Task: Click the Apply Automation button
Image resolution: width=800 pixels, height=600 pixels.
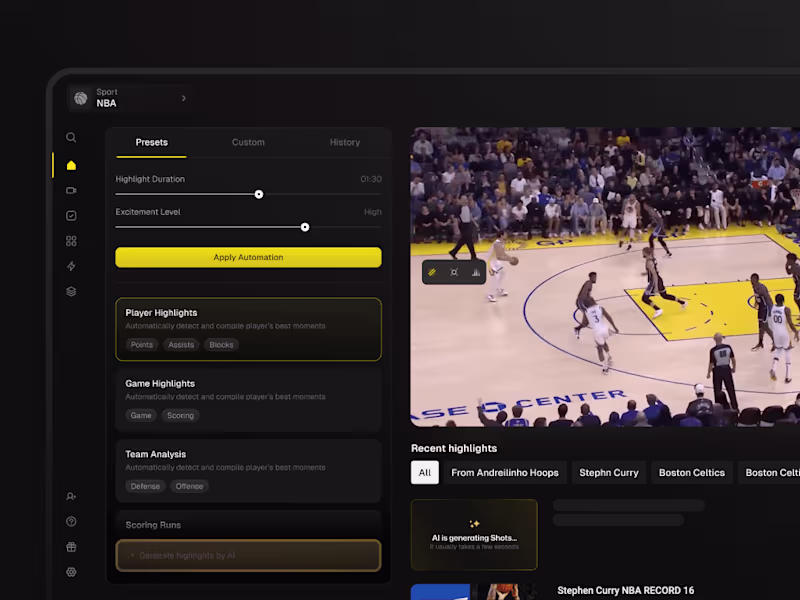Action: (x=248, y=257)
